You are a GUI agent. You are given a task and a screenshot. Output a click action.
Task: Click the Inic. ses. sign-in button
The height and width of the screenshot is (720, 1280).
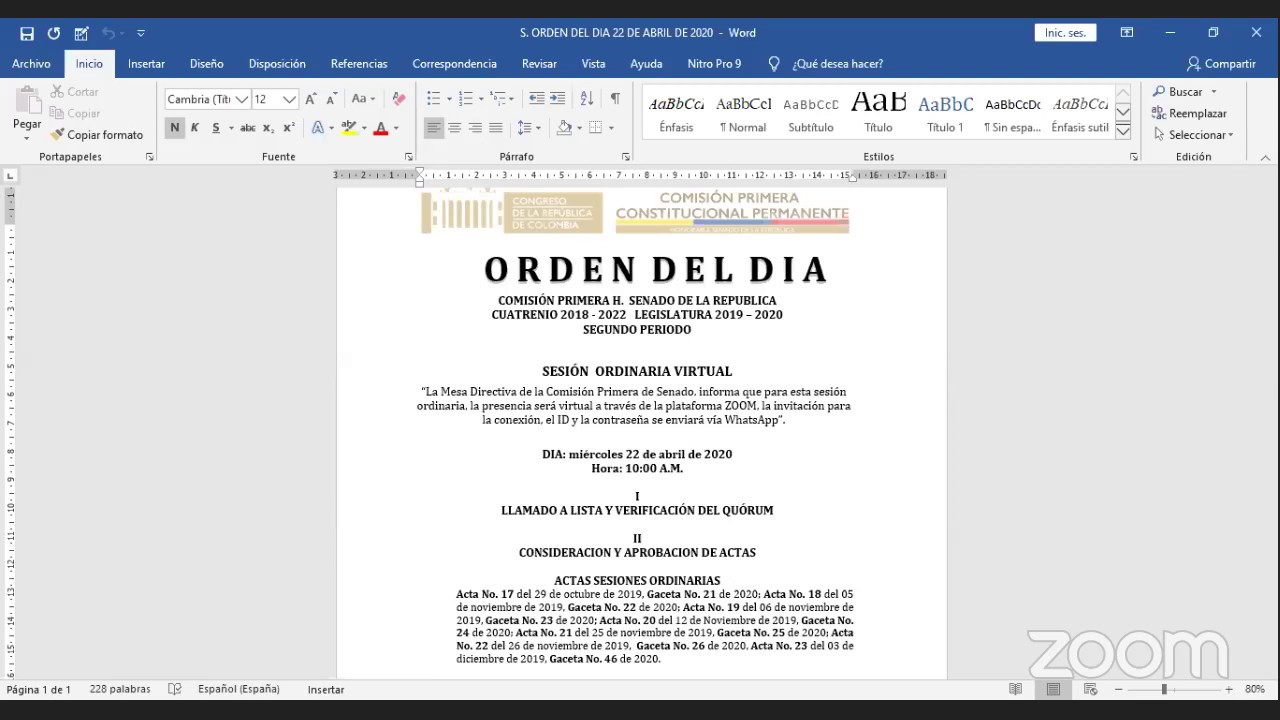pyautogui.click(x=1065, y=33)
